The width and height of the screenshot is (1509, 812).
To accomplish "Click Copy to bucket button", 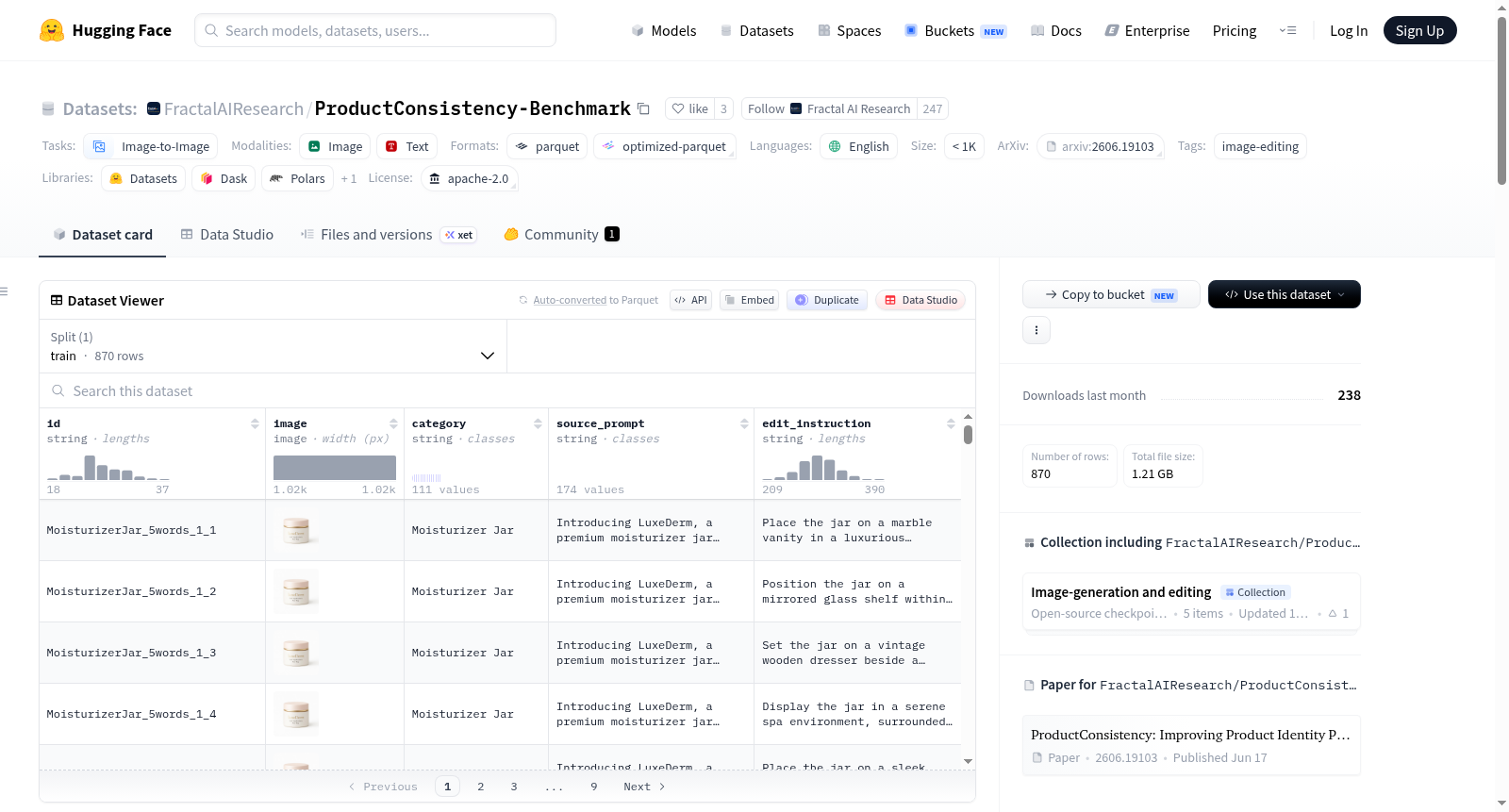I will point(1111,294).
